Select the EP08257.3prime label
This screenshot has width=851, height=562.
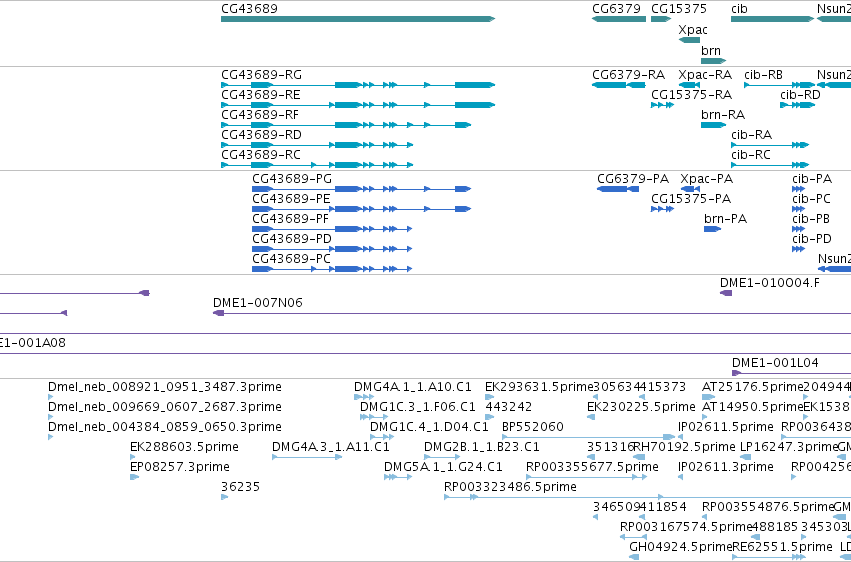tap(180, 468)
